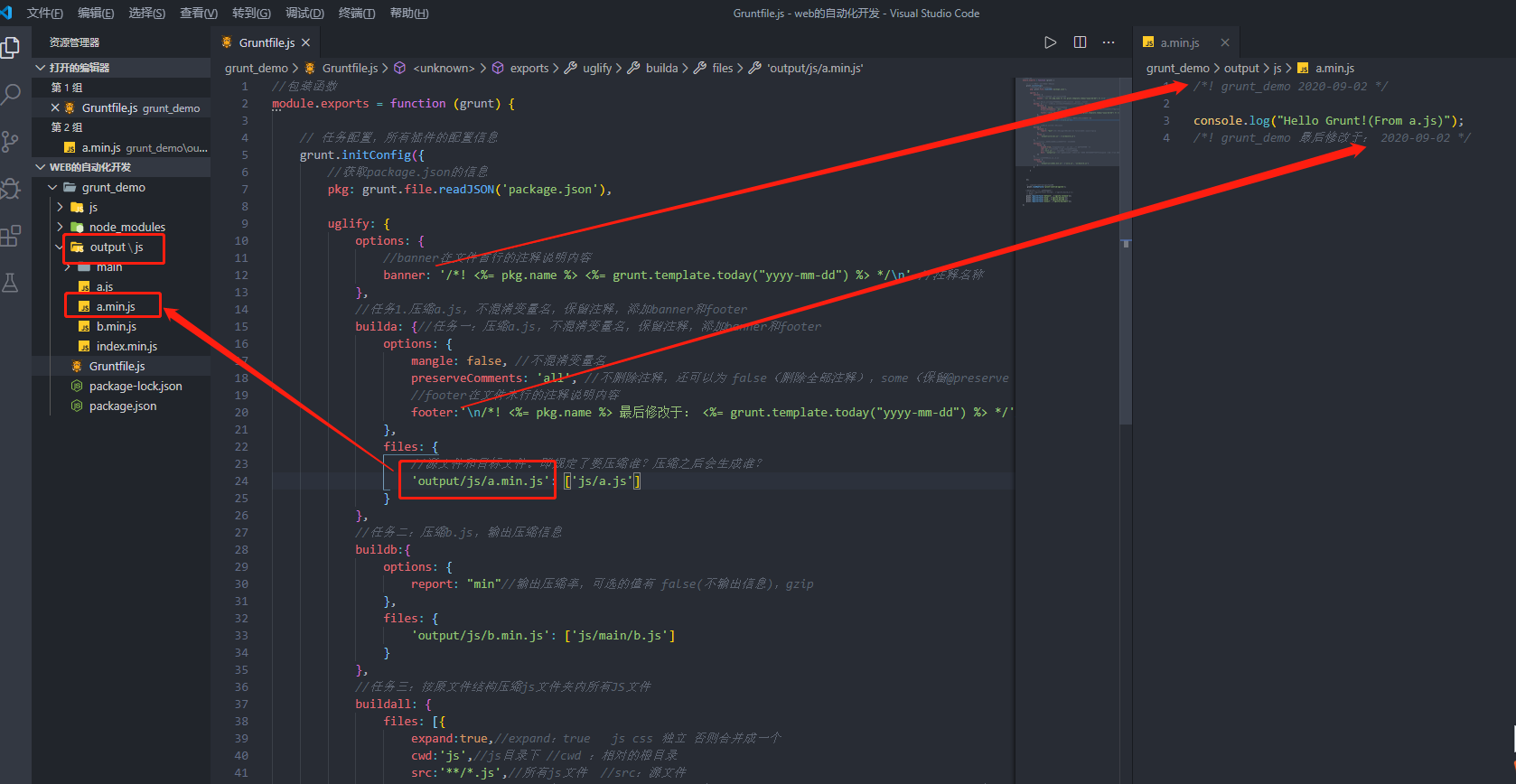Click the JS icon beside index.min.js
1516x784 pixels.
tap(84, 346)
